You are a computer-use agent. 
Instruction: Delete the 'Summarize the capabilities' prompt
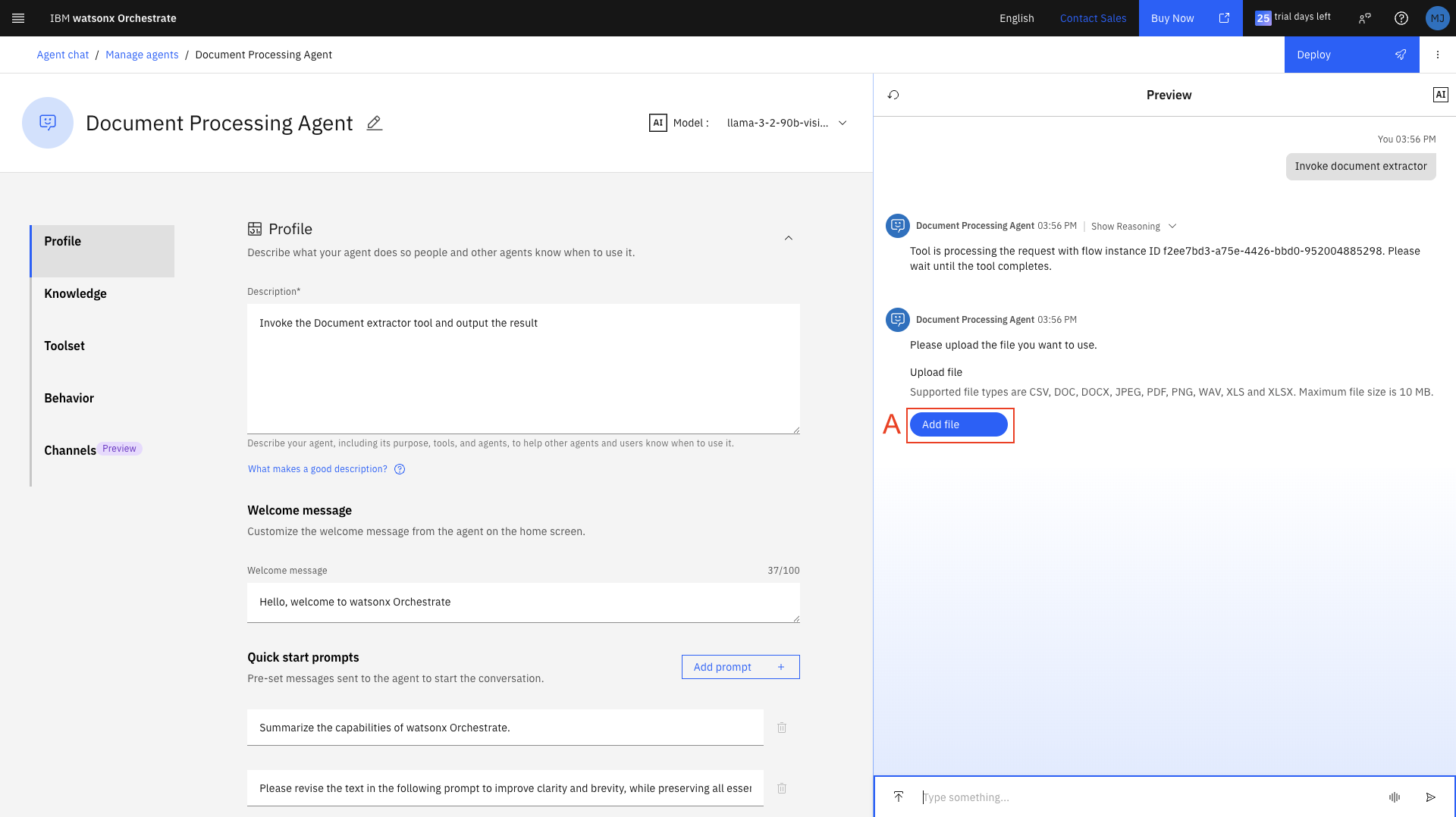coord(781,728)
